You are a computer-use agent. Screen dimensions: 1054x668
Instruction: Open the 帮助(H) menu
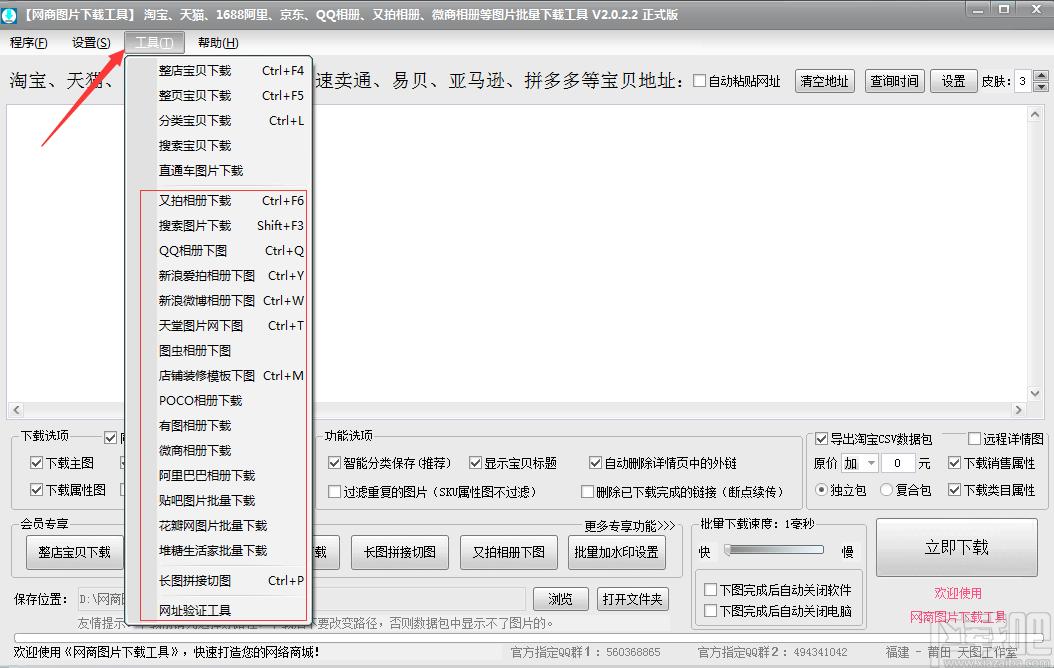[x=218, y=43]
